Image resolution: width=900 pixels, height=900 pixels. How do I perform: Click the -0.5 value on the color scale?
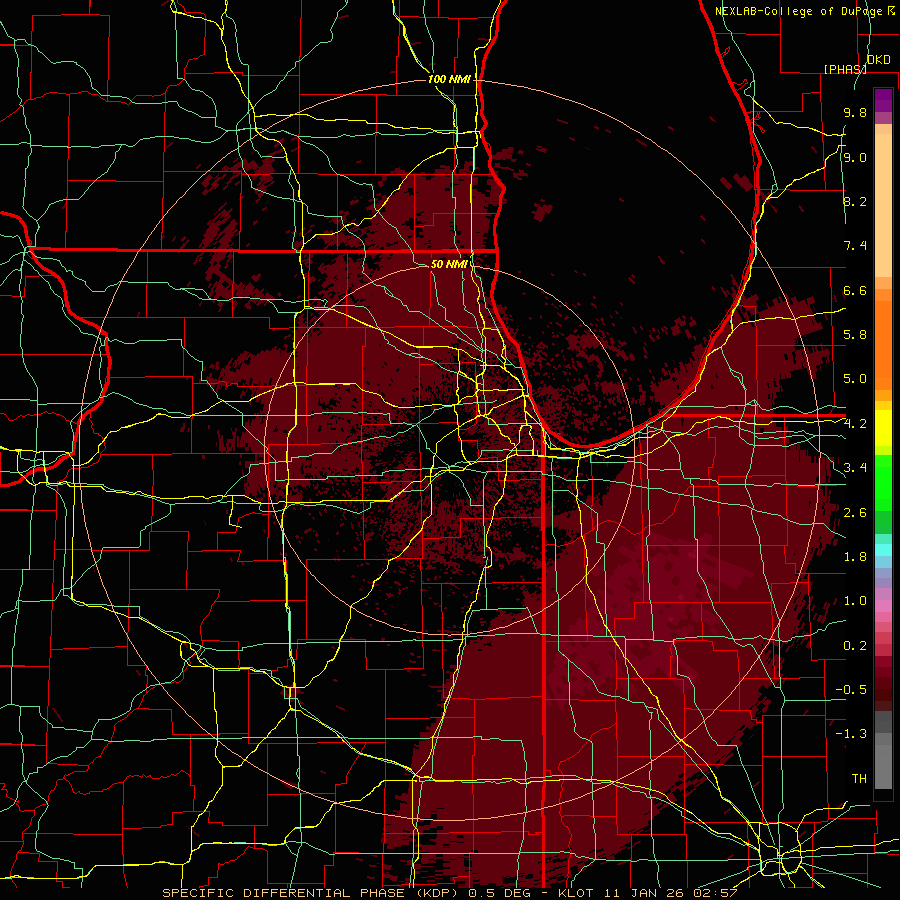tap(851, 689)
